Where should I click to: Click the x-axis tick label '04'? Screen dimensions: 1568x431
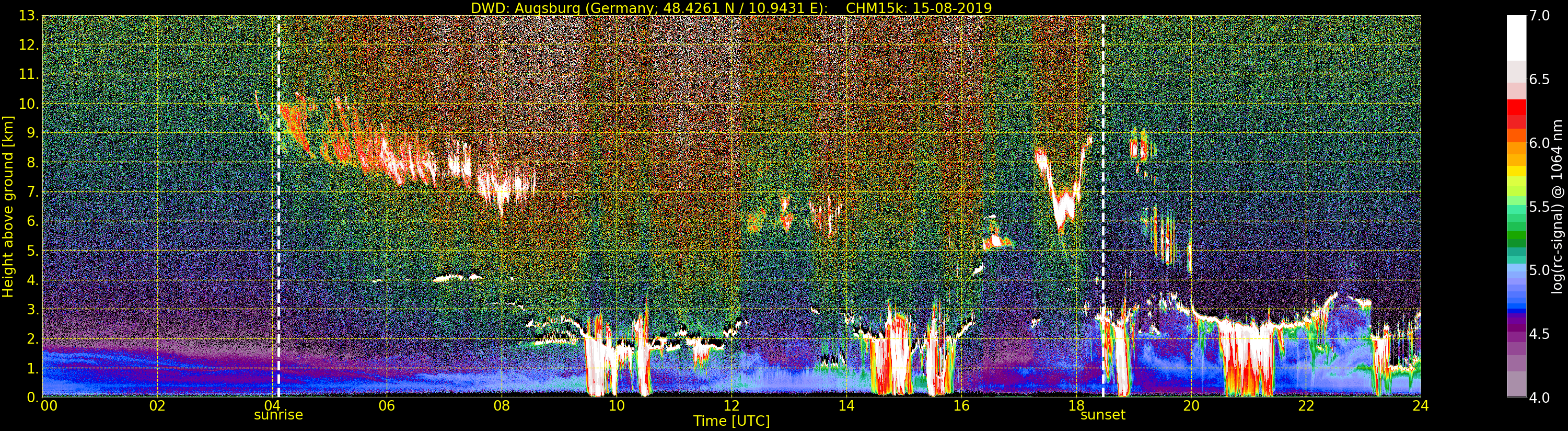pyautogui.click(x=272, y=405)
